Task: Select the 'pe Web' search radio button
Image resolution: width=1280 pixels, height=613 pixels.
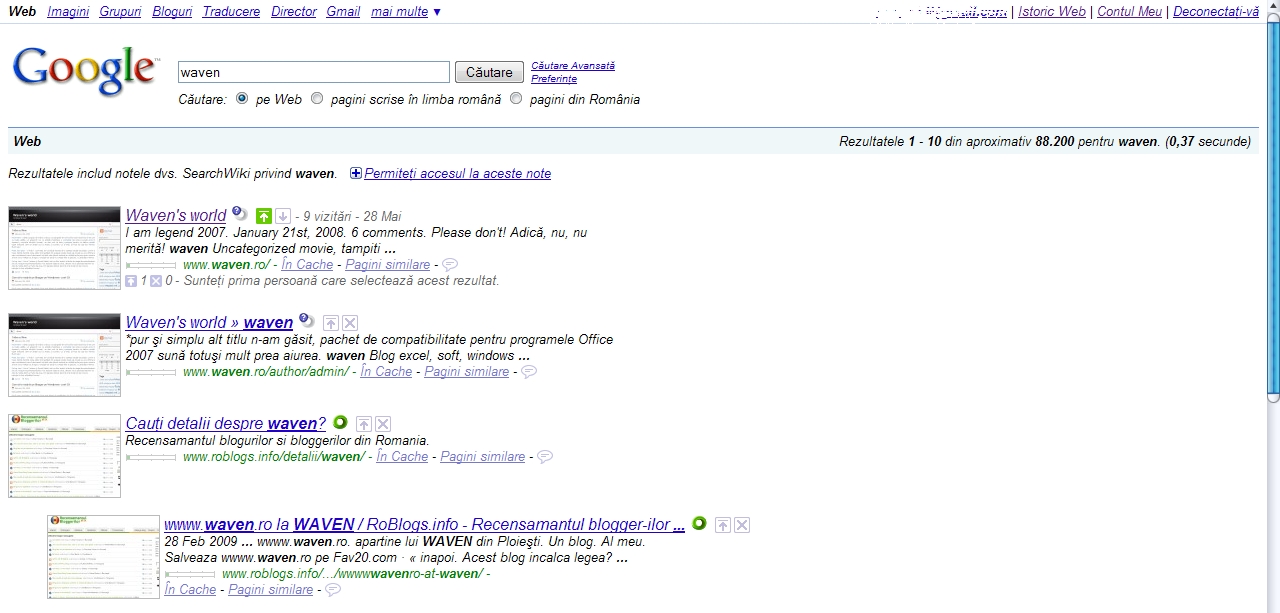Action: click(x=242, y=99)
